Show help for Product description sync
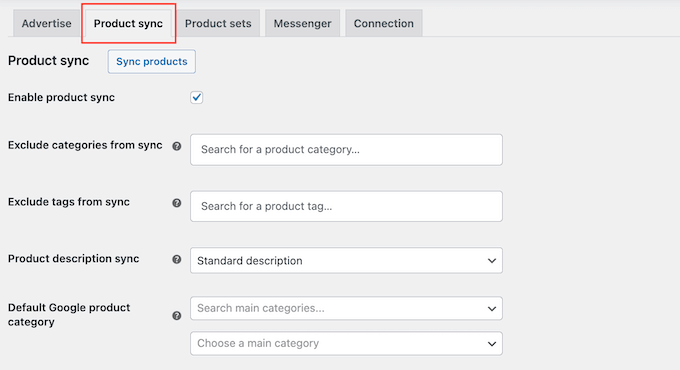Viewport: 680px width, 370px height. pyautogui.click(x=177, y=259)
